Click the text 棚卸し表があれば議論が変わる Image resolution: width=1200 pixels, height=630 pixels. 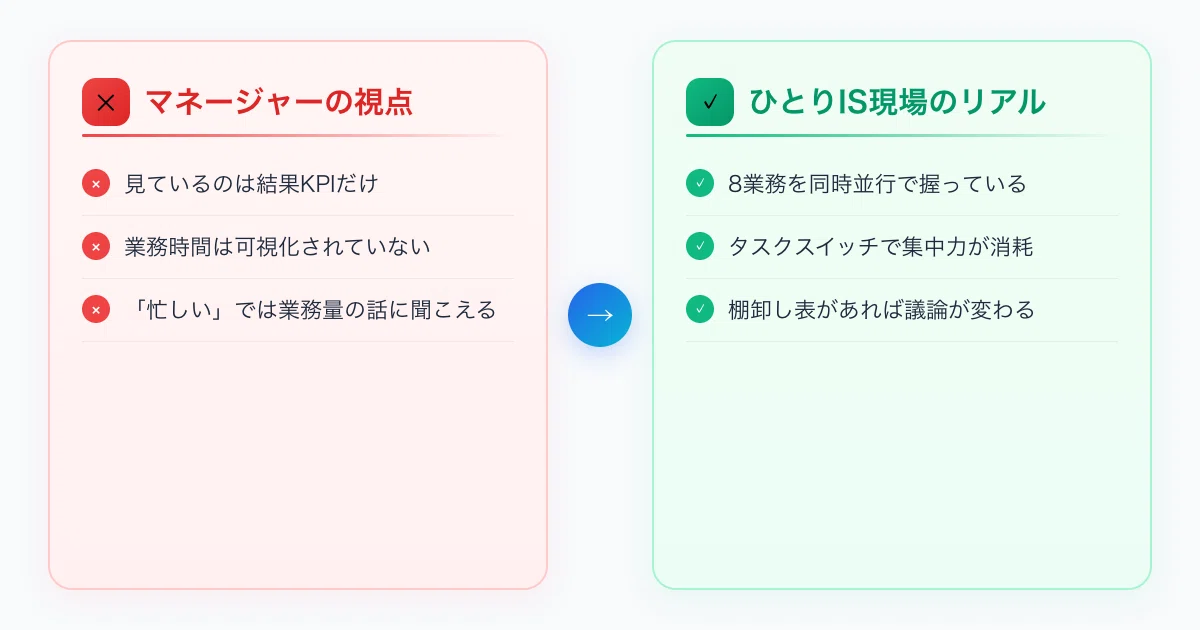pyautogui.click(x=881, y=310)
